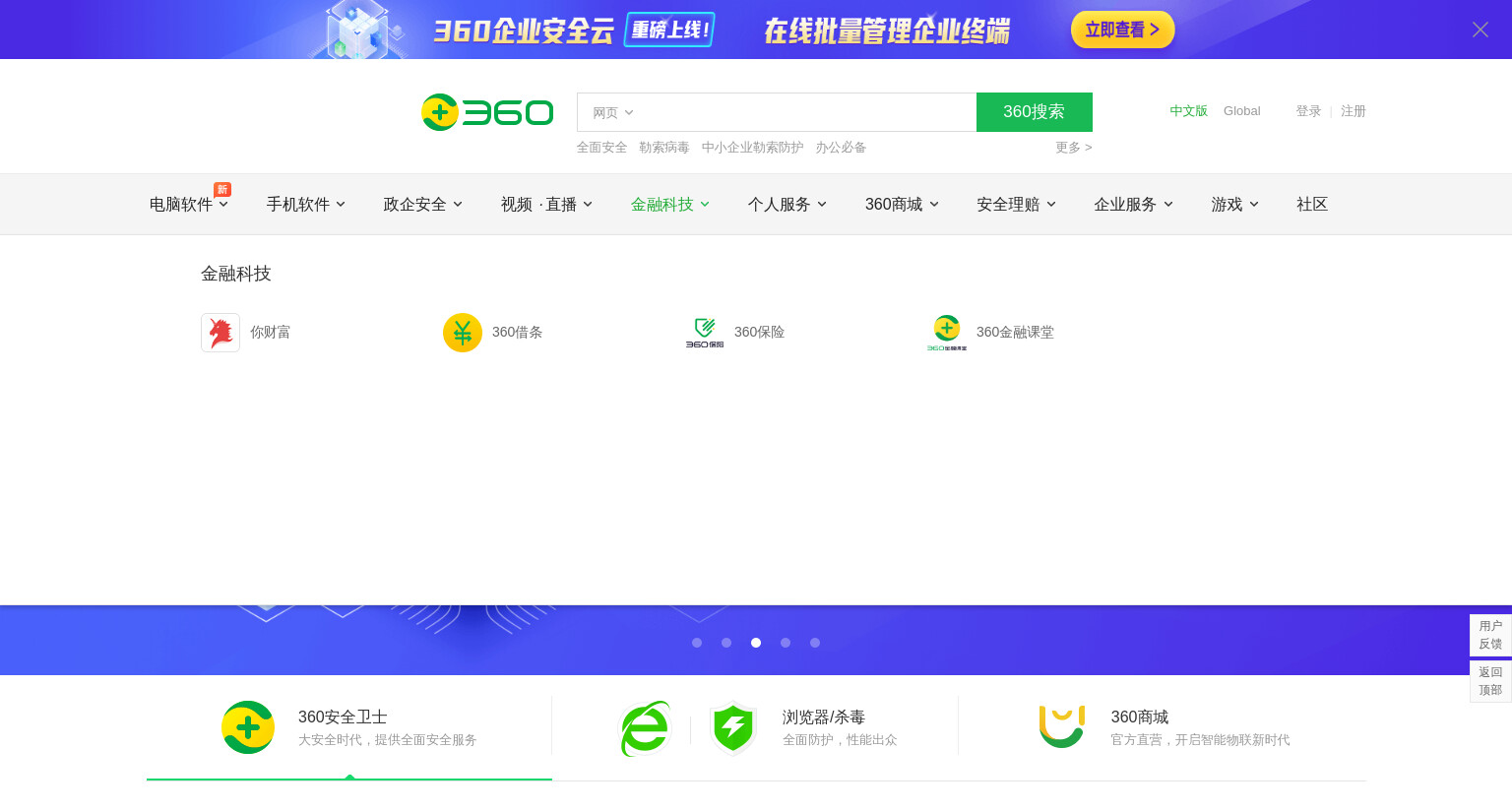Click the 返回顶部 side button
This screenshot has width=1512, height=811.
point(1490,681)
